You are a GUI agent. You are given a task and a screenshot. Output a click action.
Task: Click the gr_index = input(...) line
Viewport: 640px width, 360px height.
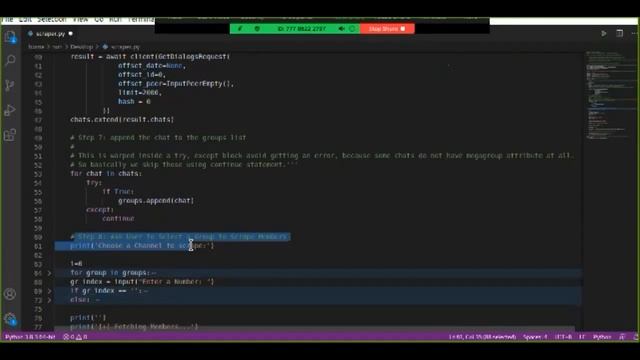[x=142, y=282]
